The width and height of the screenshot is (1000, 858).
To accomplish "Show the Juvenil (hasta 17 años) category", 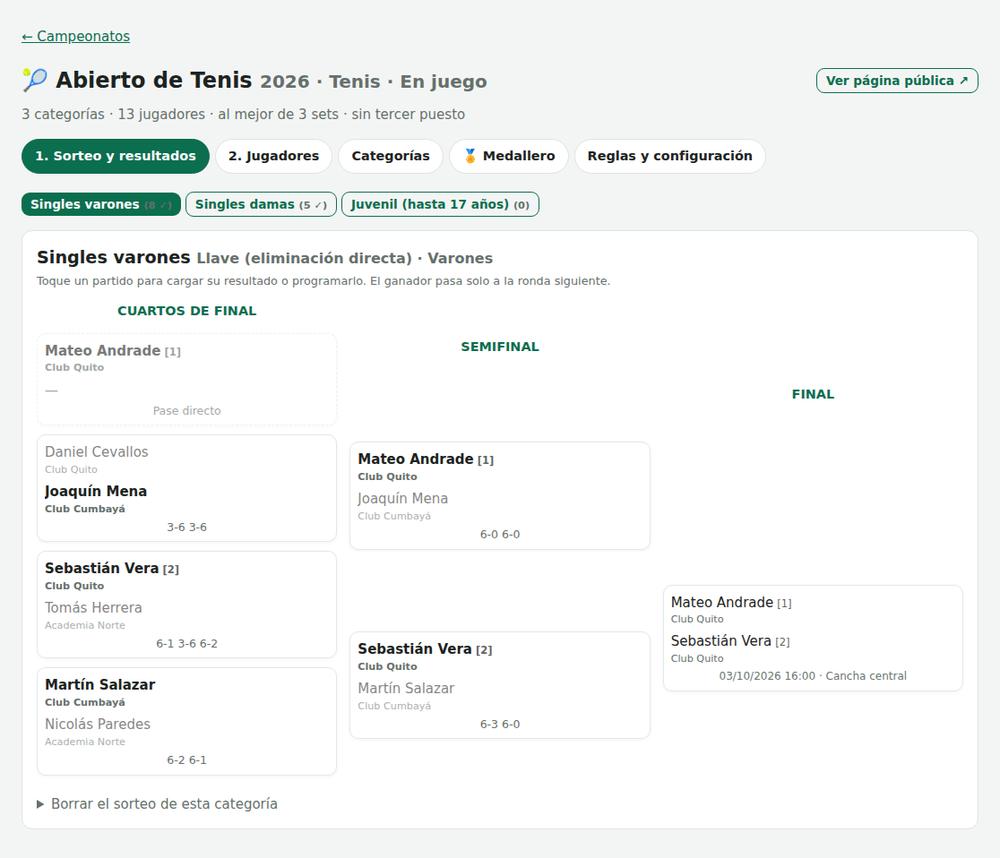I will pos(440,204).
